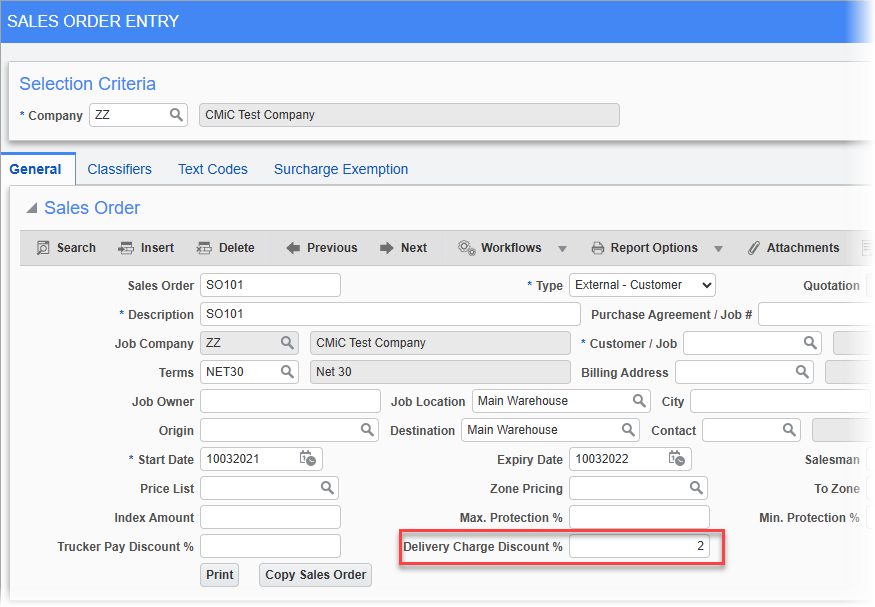Open the Surcharge Exemption tab
Screen dimensions: 875x607
pos(340,168)
